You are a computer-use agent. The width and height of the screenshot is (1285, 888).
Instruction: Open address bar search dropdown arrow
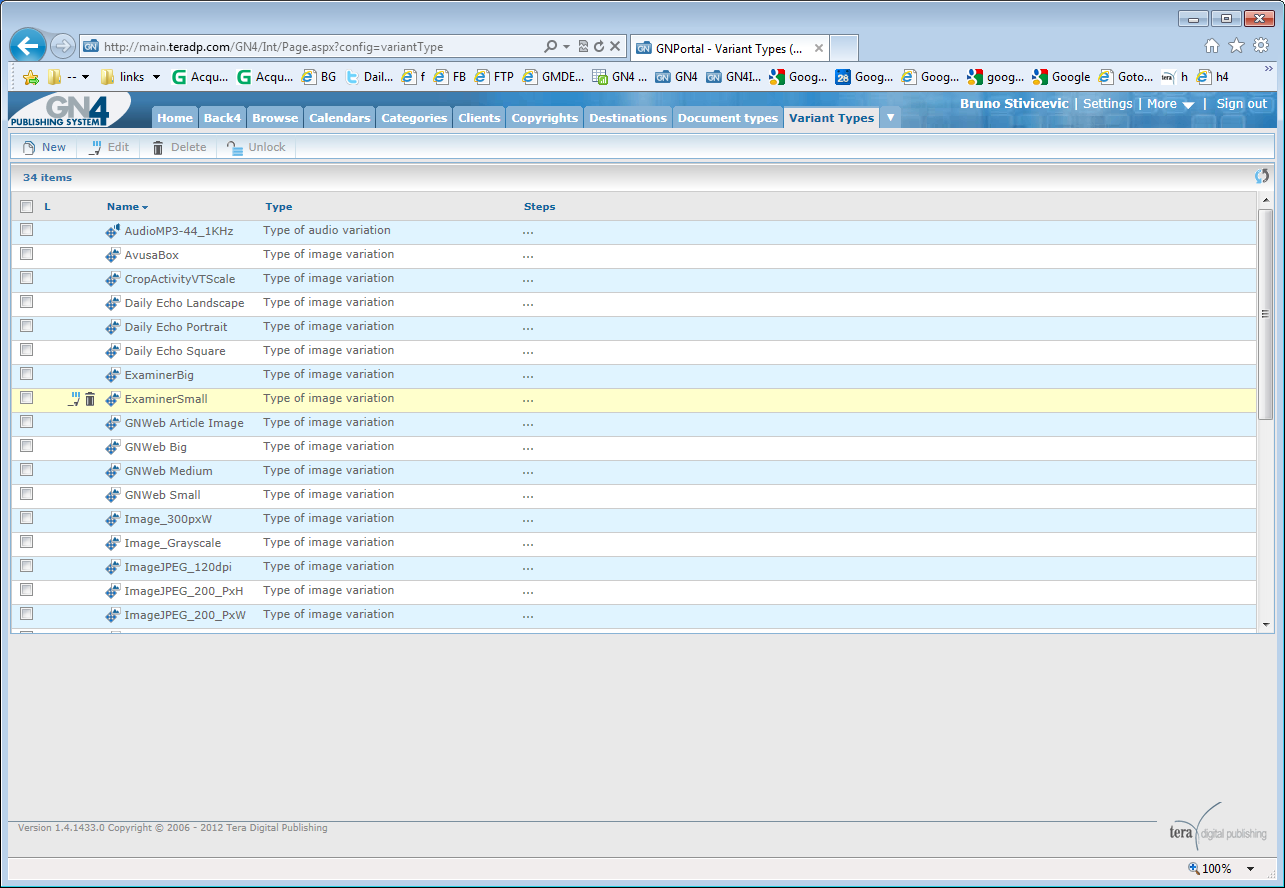point(566,47)
